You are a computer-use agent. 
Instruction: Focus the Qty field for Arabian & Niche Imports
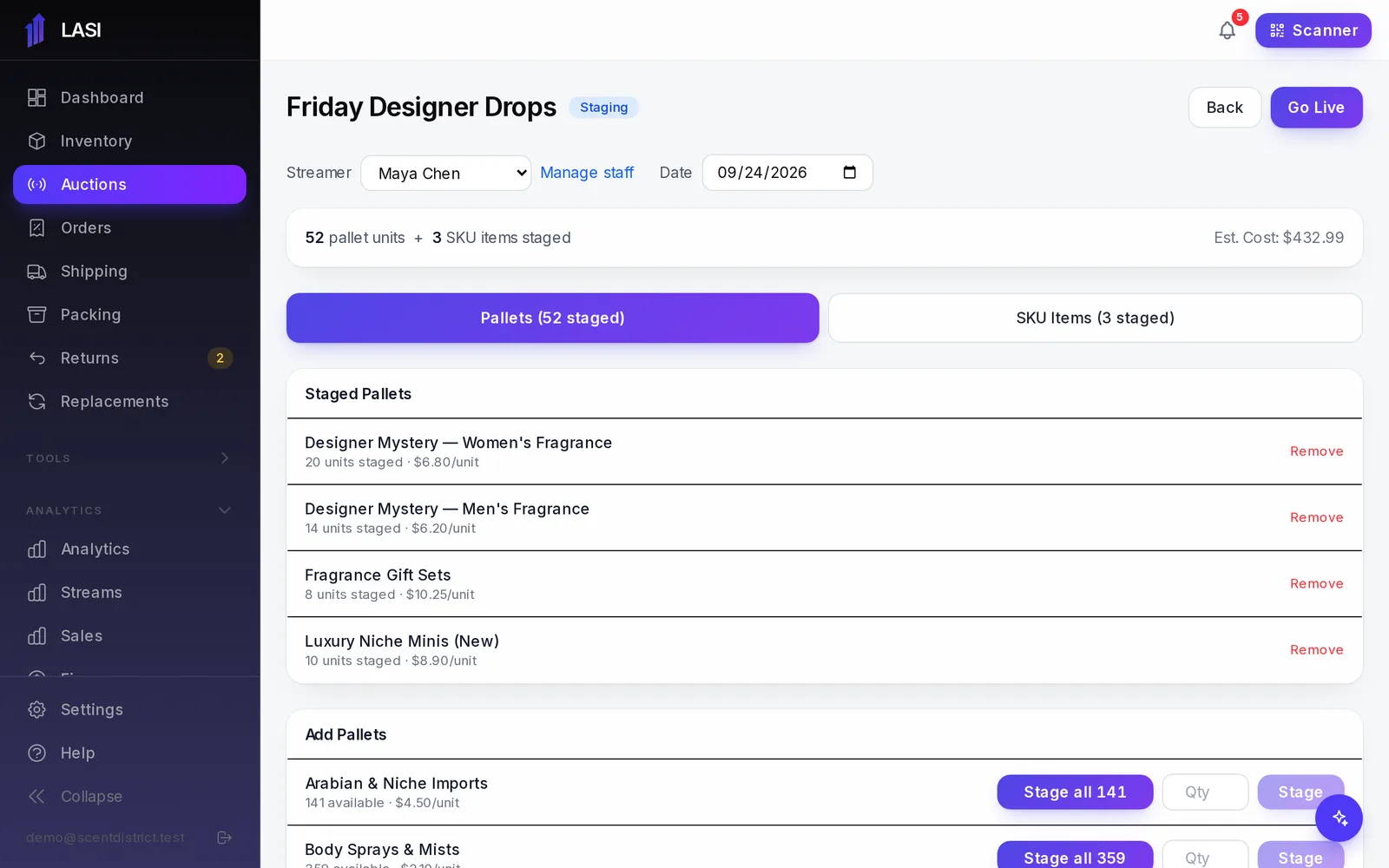[1205, 792]
